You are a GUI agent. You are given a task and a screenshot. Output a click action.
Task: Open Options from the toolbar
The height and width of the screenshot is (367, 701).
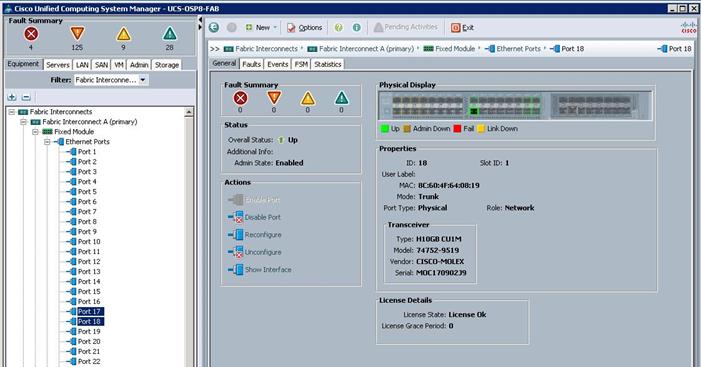pos(304,28)
